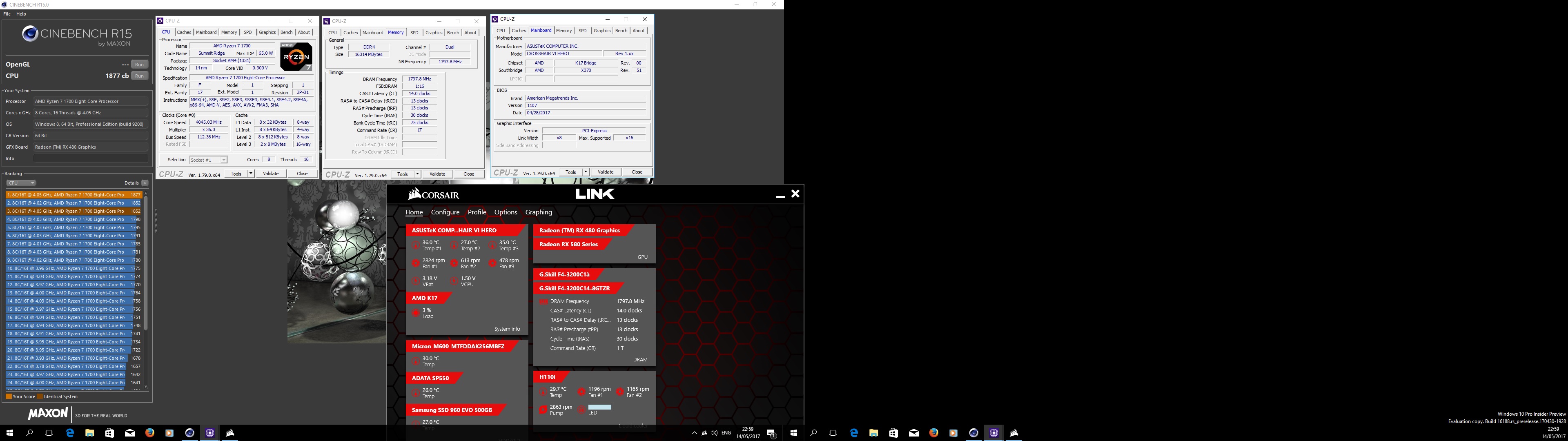
Task: Click the Temp #1 thermometer icon in Corsair Link
Action: (x=416, y=245)
